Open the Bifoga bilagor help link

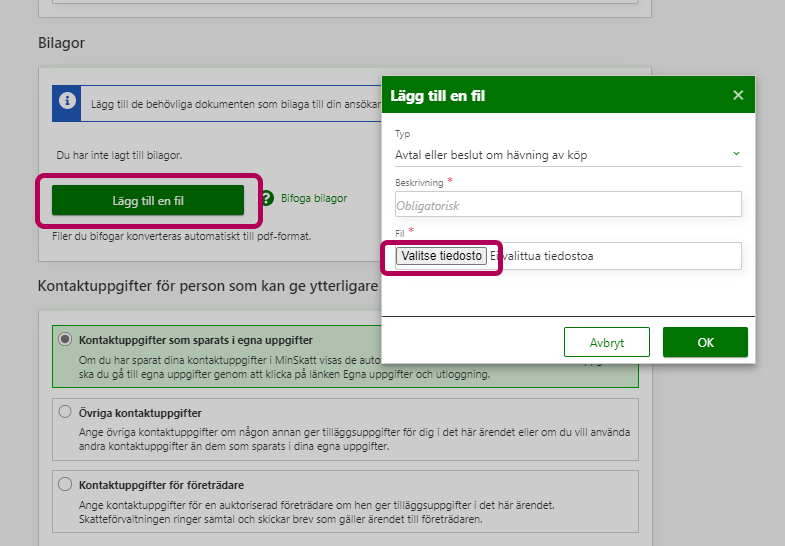[x=314, y=199]
